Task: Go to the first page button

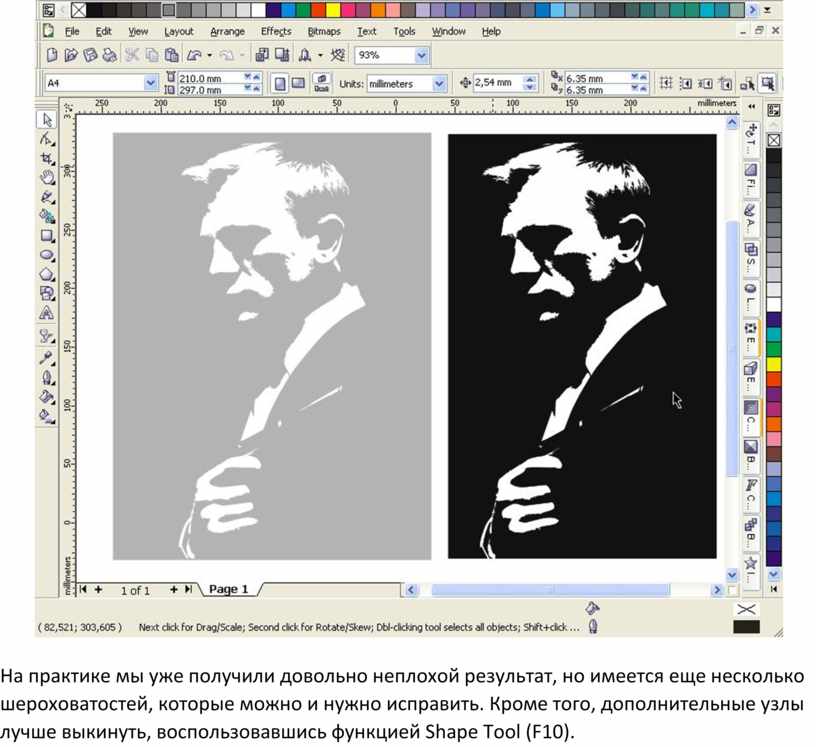Action: (83, 589)
